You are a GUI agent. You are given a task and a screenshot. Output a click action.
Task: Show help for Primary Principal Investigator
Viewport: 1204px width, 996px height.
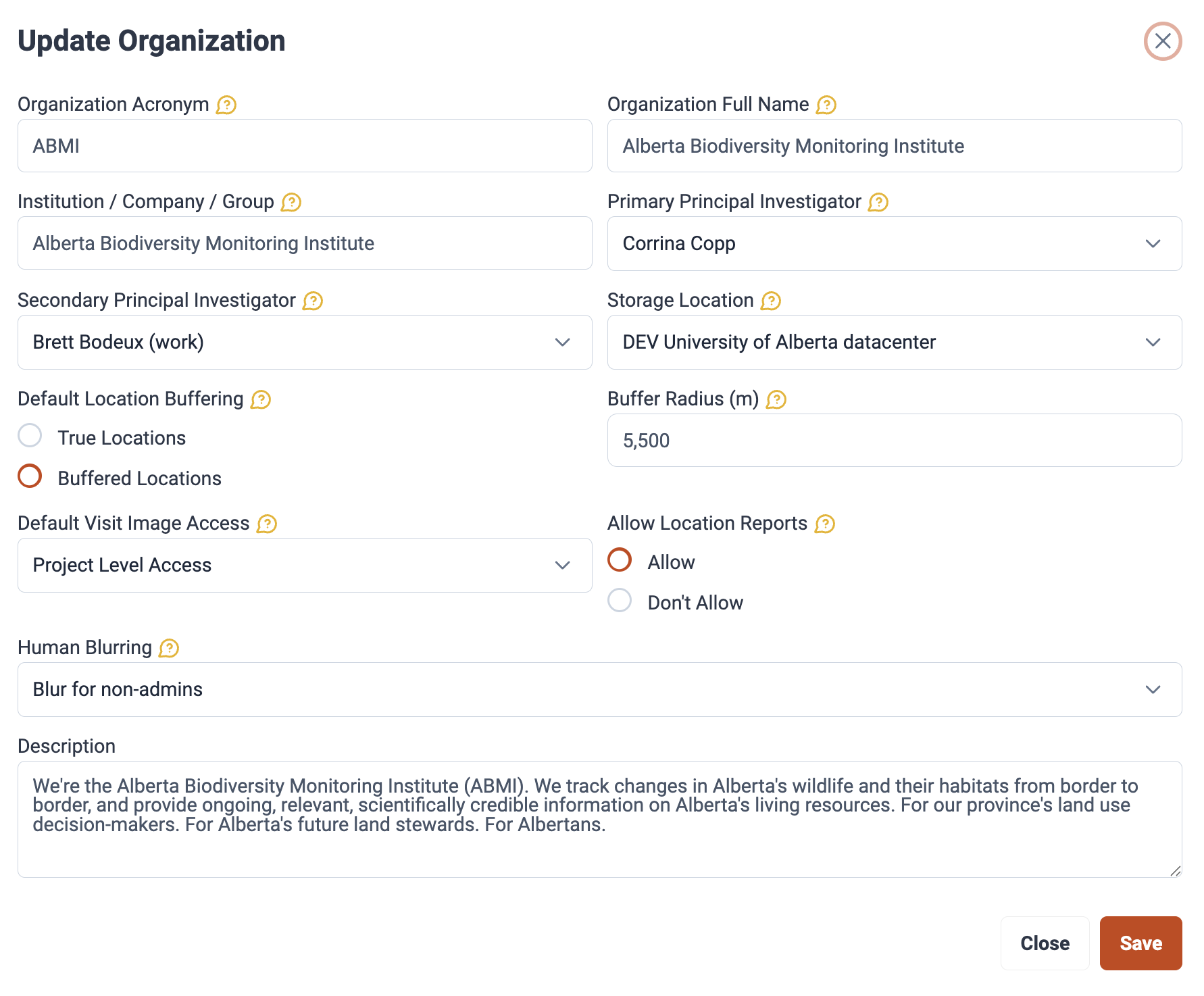pyautogui.click(x=878, y=203)
